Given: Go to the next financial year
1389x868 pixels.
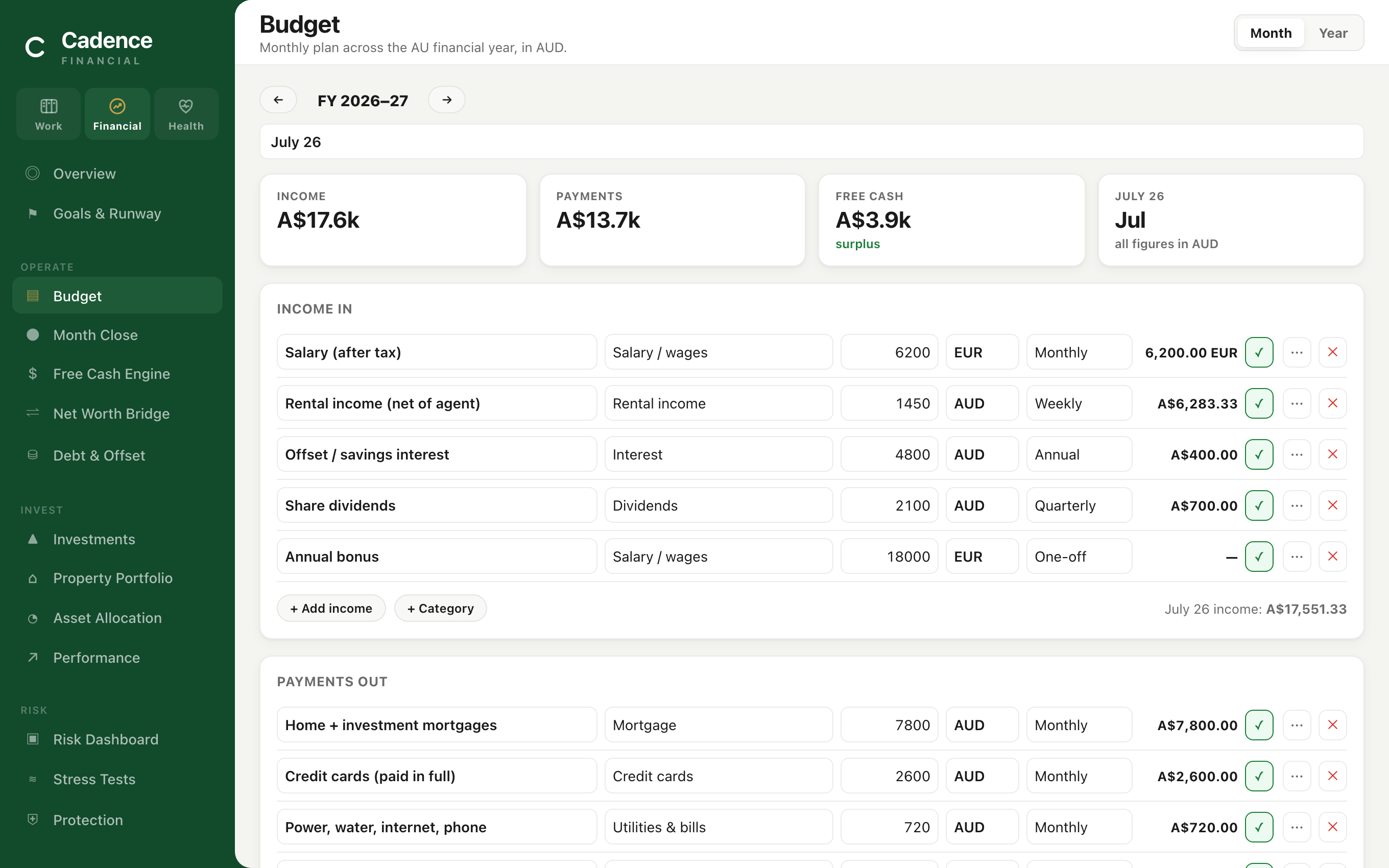Looking at the screenshot, I should [x=446, y=100].
